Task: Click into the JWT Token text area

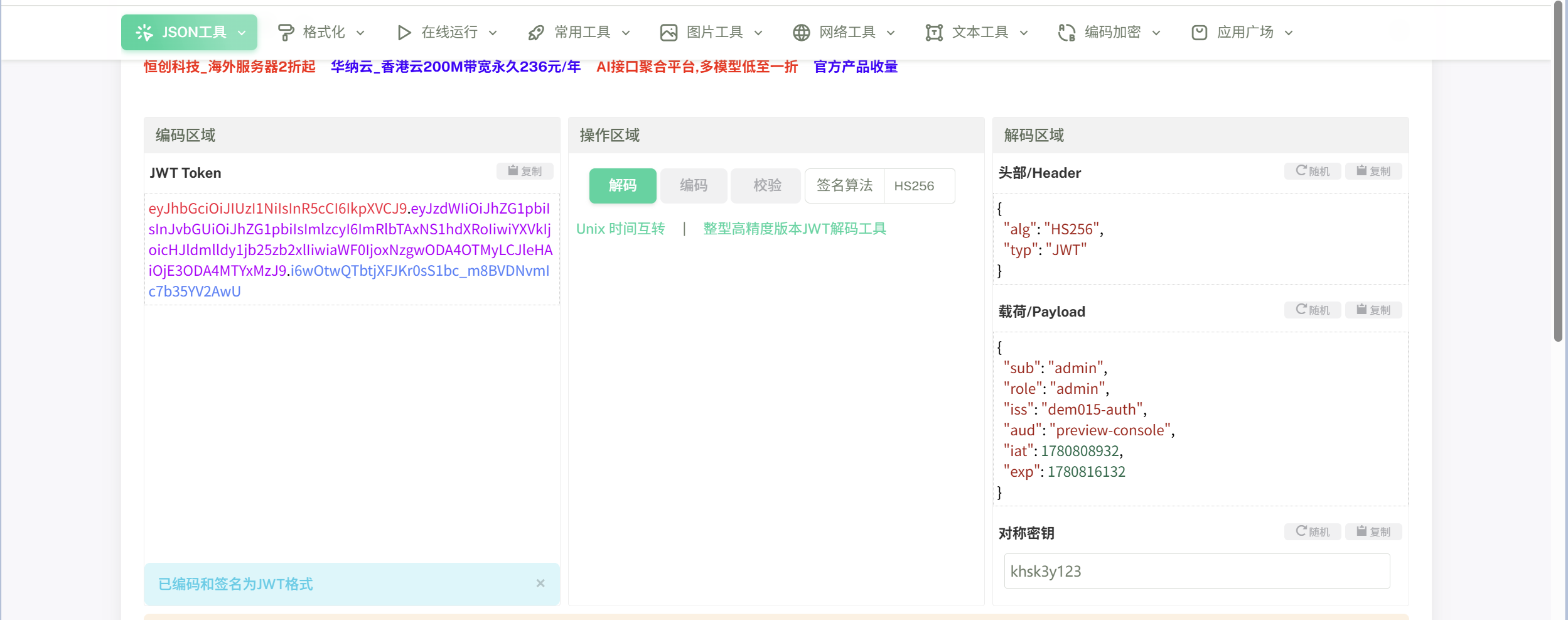Action: [x=352, y=249]
